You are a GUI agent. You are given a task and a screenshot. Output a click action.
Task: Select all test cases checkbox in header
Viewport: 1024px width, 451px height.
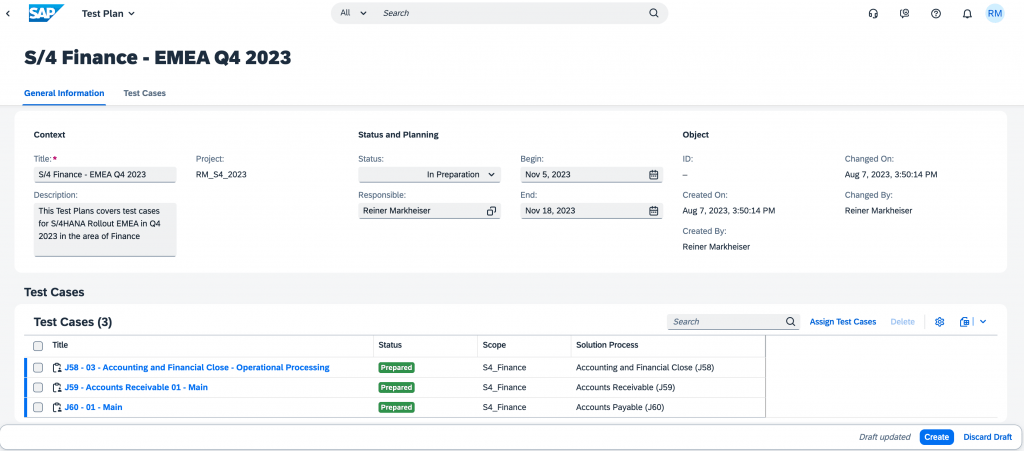click(x=38, y=345)
